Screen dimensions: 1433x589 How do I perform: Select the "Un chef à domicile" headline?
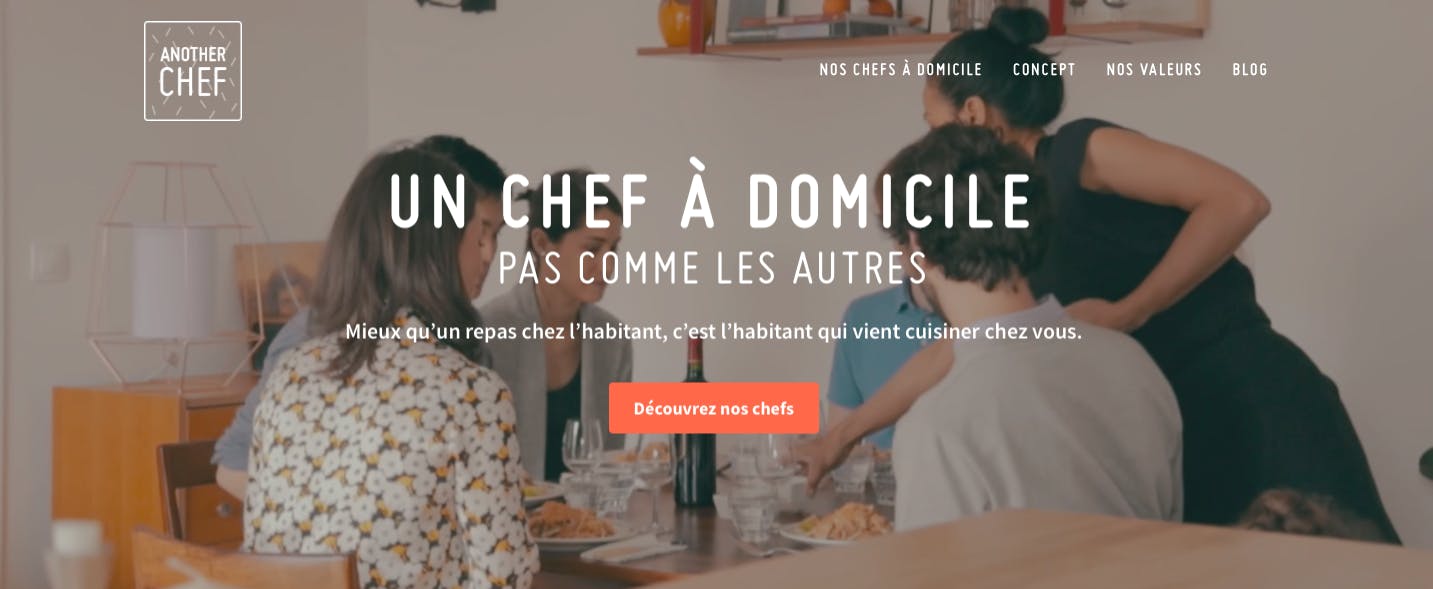click(711, 201)
